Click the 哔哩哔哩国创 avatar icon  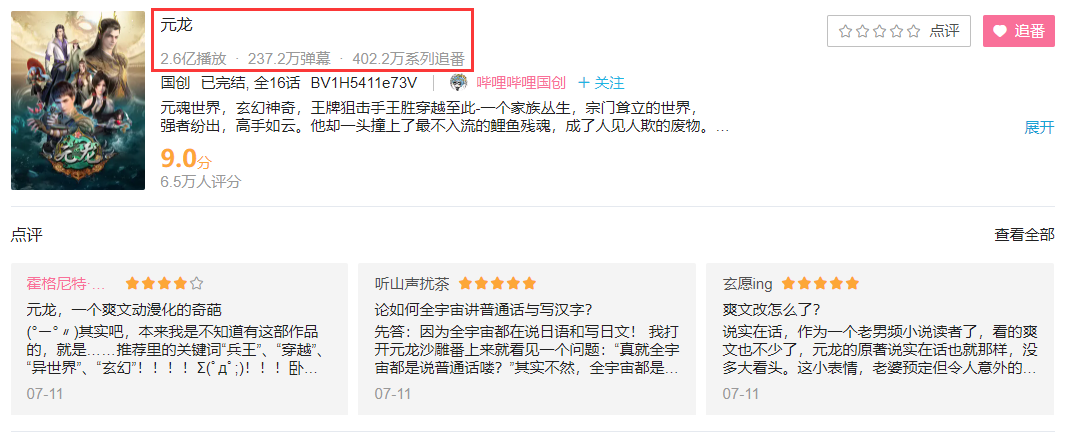point(458,84)
